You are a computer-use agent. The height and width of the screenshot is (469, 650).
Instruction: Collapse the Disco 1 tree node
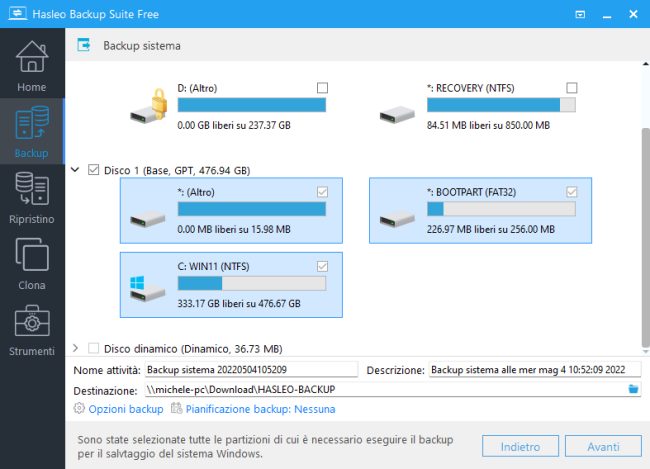[x=75, y=170]
